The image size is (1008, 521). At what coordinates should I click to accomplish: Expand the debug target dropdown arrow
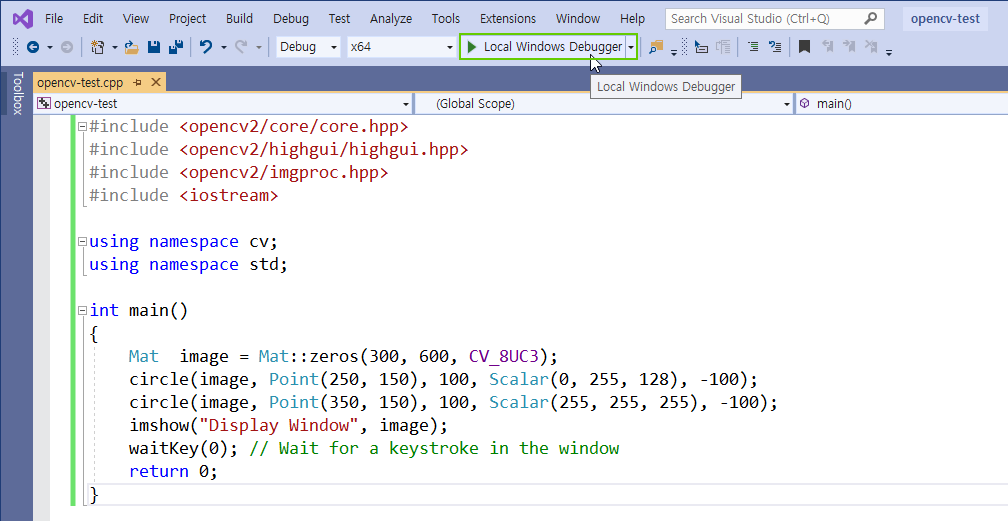pyautogui.click(x=631, y=47)
